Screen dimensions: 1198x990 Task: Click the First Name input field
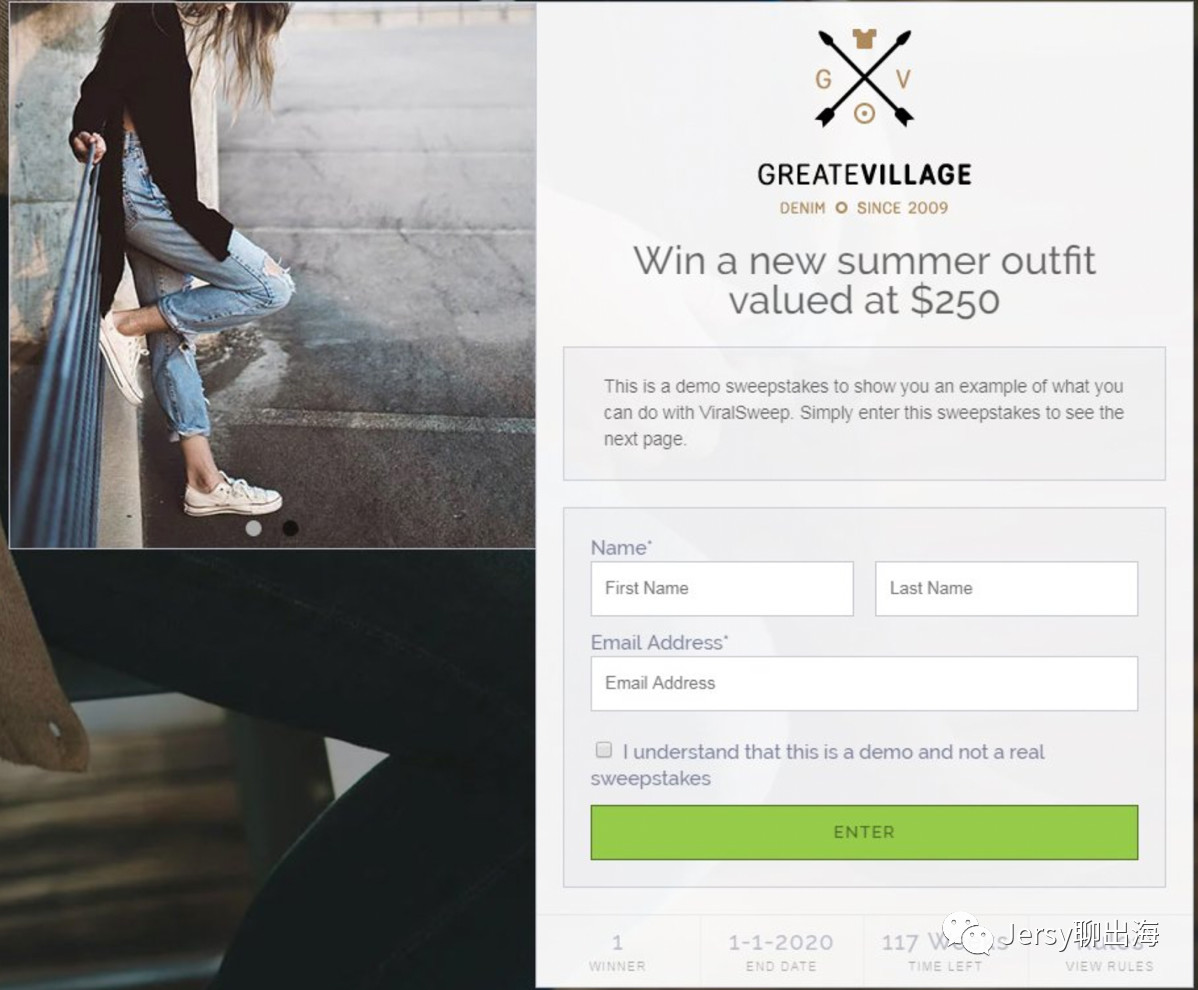point(722,588)
